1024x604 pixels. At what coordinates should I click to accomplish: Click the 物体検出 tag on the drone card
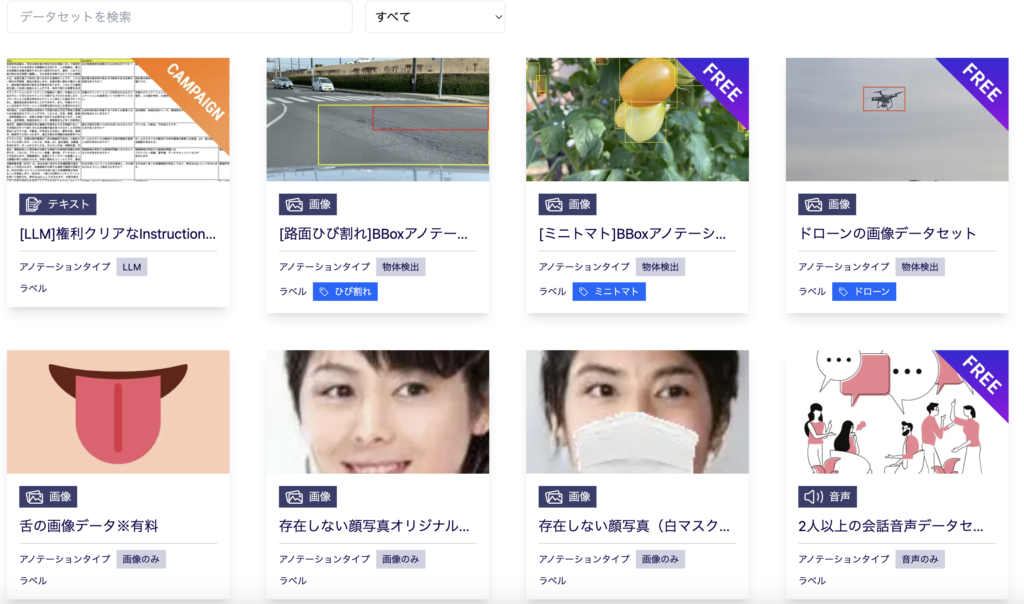[920, 267]
